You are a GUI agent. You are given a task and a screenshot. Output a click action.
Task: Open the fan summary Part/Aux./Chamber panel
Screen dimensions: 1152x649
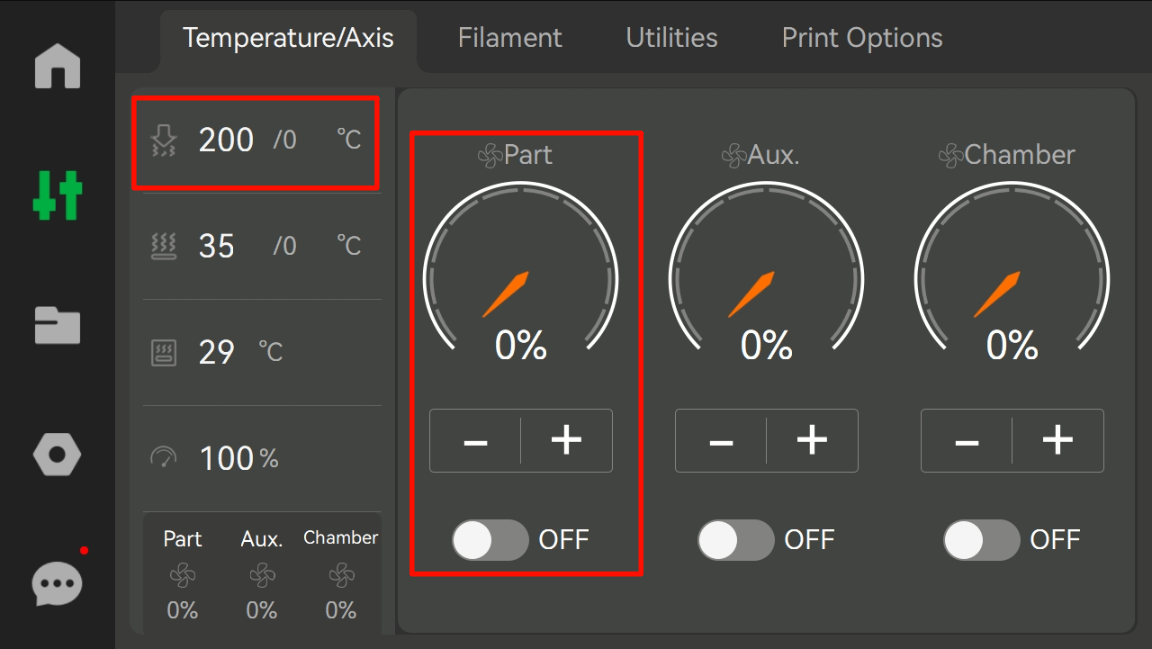point(262,574)
